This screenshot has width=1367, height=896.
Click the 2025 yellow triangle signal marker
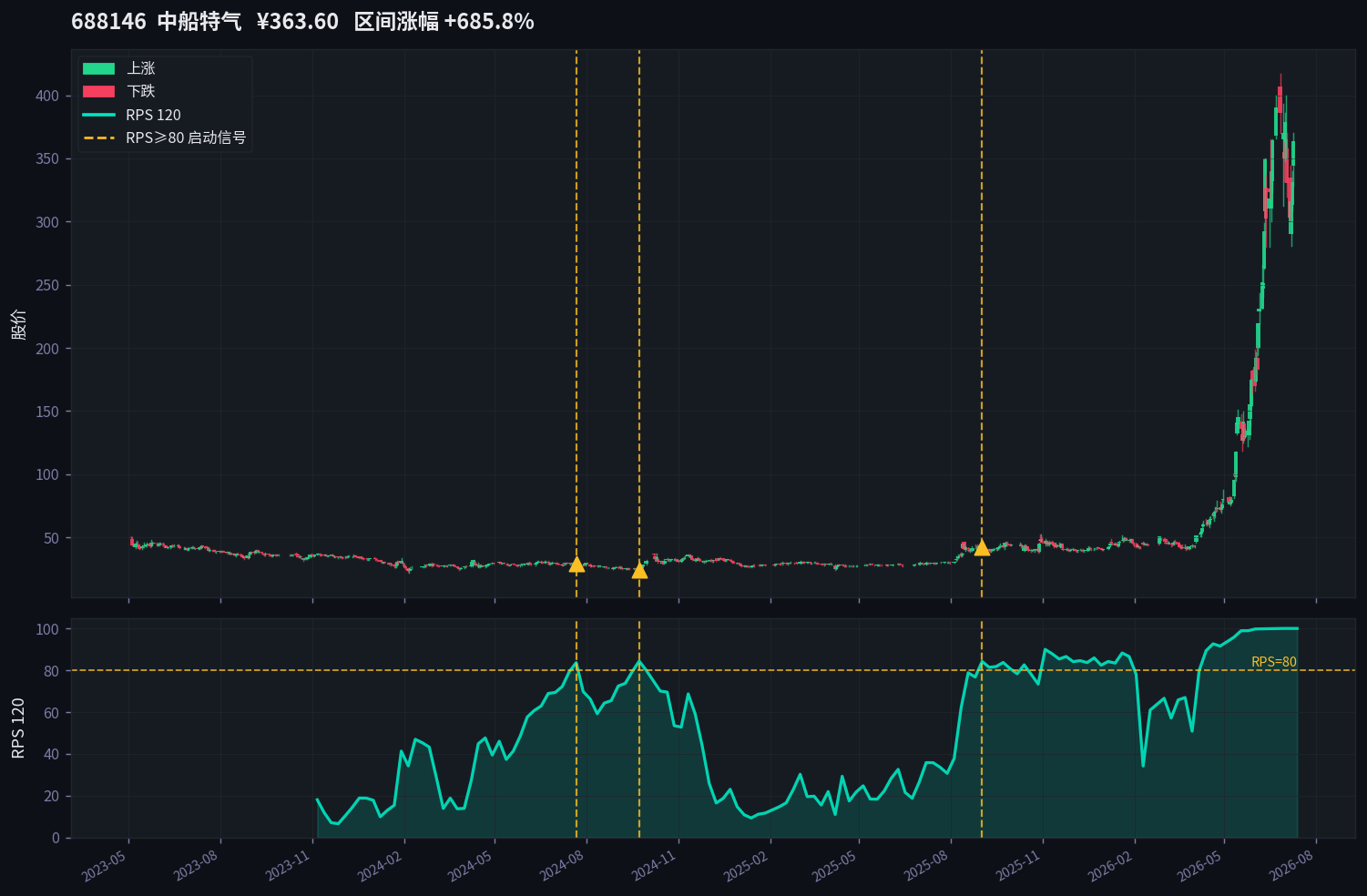tap(982, 547)
